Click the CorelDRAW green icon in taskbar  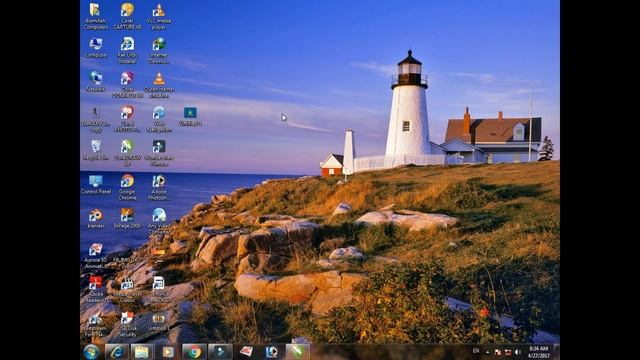point(297,352)
